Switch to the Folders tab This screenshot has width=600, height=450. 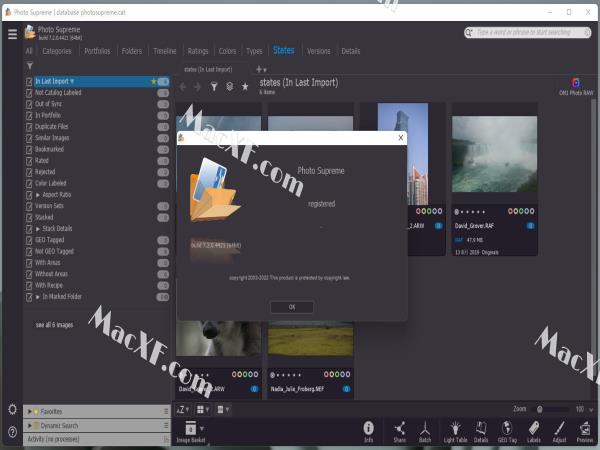[132, 51]
